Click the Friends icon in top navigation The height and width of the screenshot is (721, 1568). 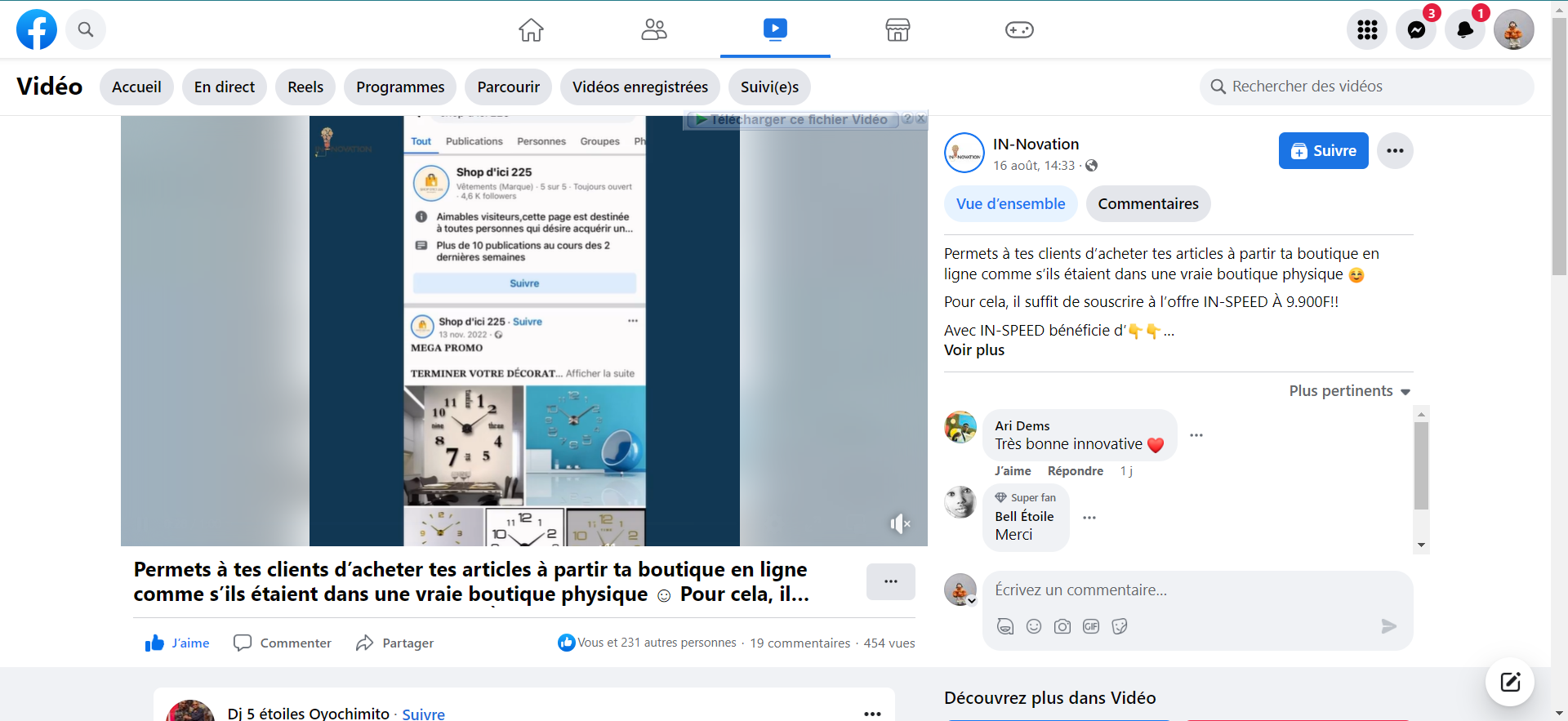click(653, 30)
